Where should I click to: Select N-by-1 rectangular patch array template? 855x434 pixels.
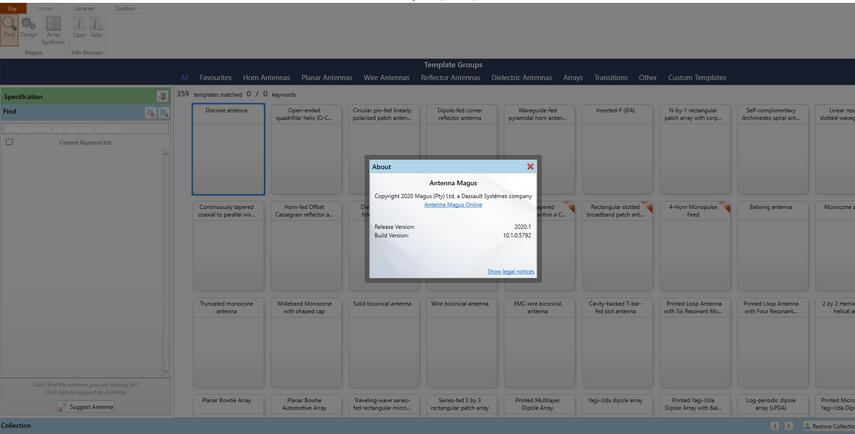tap(695, 149)
